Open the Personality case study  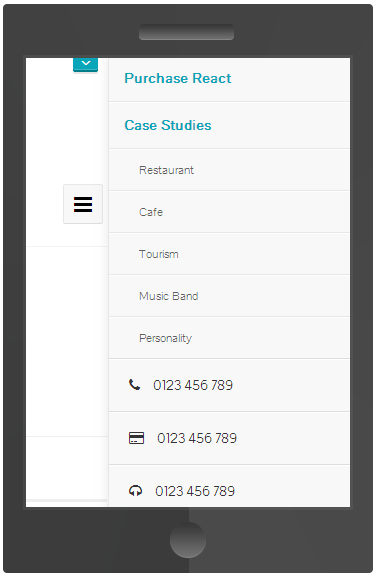pyautogui.click(x=165, y=338)
